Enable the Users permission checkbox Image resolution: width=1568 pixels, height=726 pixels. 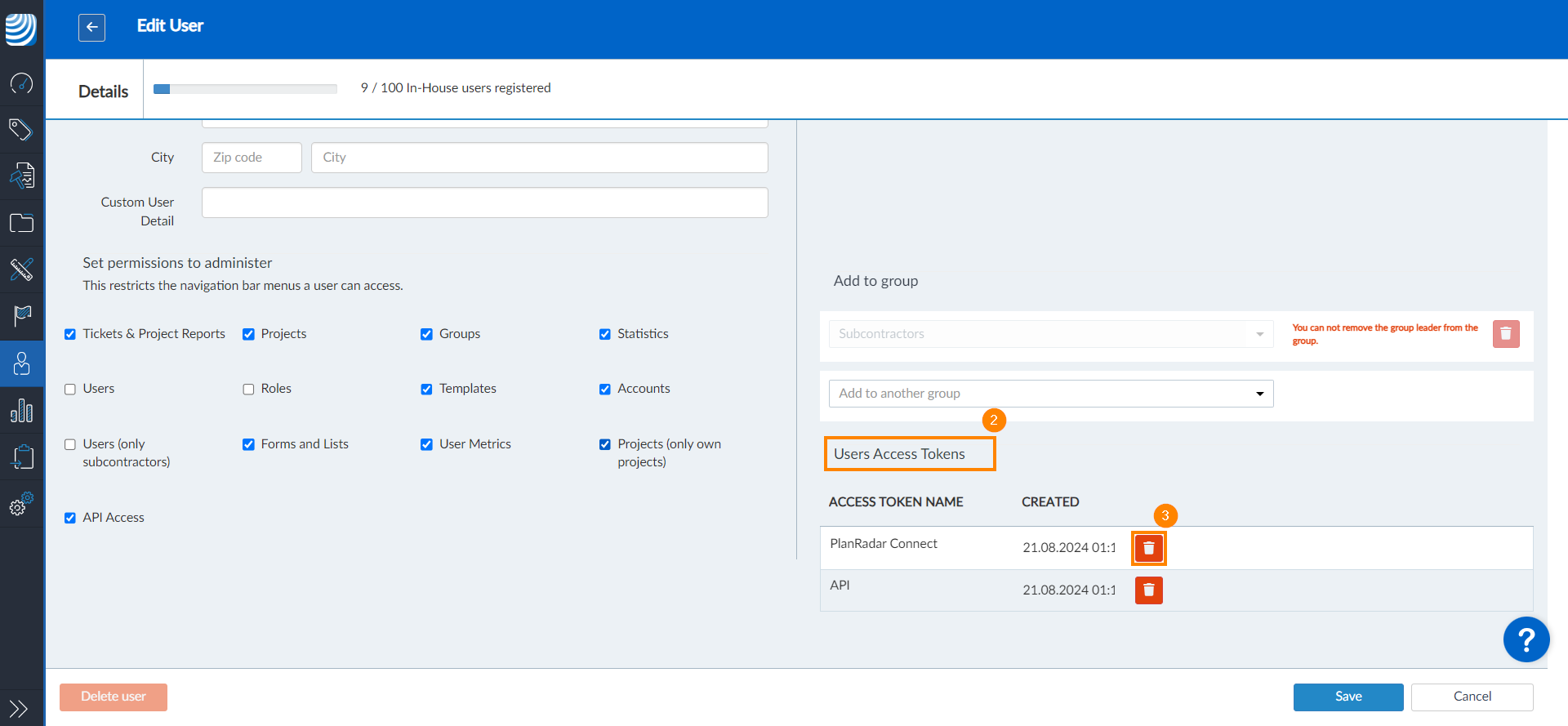coord(70,390)
